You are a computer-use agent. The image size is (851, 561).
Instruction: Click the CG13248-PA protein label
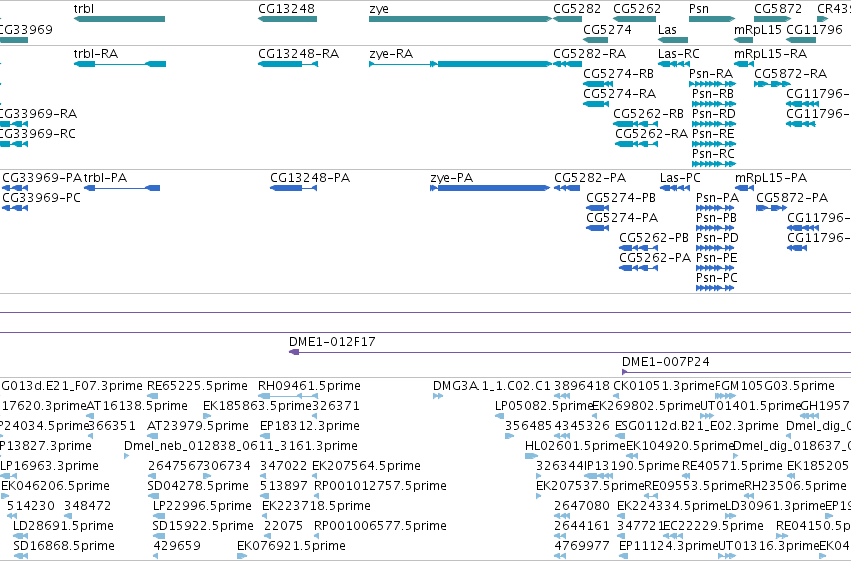(310, 178)
